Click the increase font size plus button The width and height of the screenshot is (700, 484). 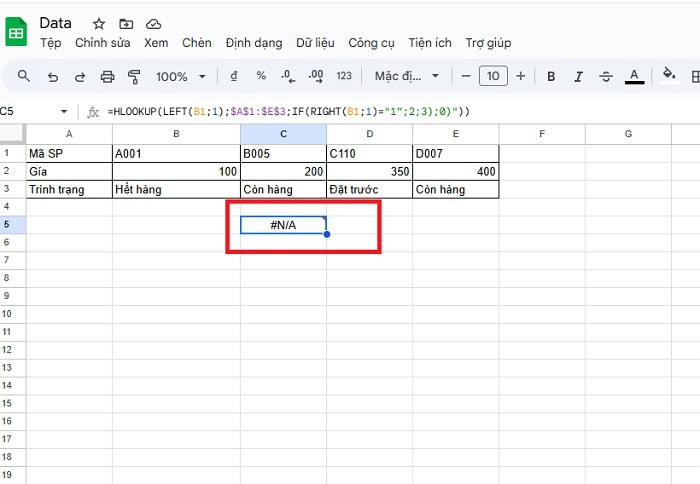[x=521, y=76]
